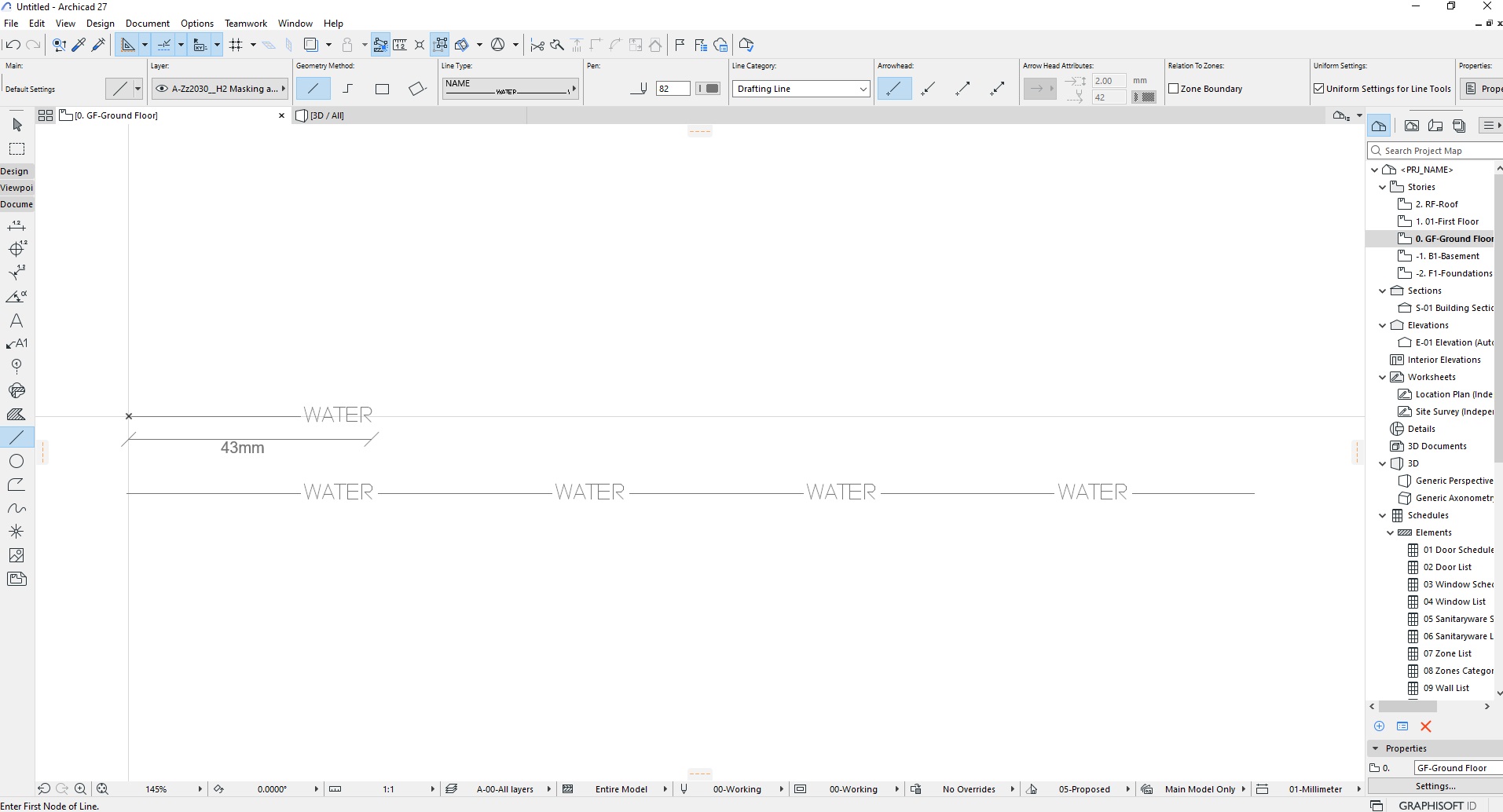Select the Polyline tool
The image size is (1503, 812).
pos(16,485)
